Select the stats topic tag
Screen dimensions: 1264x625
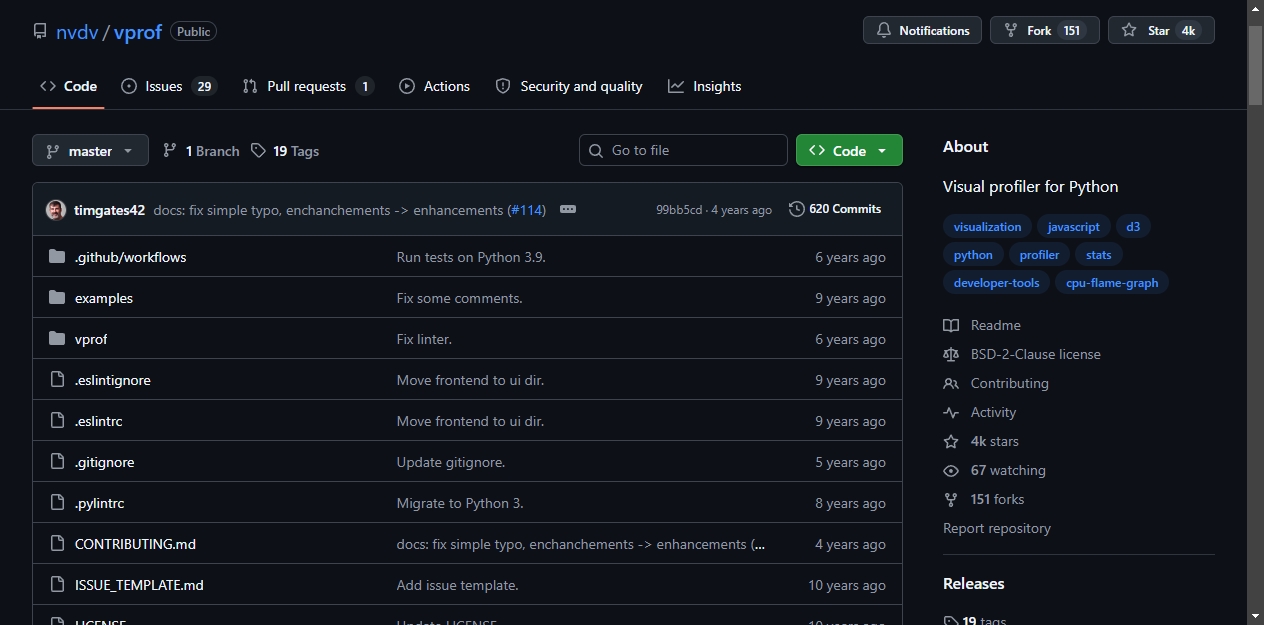[1099, 255]
